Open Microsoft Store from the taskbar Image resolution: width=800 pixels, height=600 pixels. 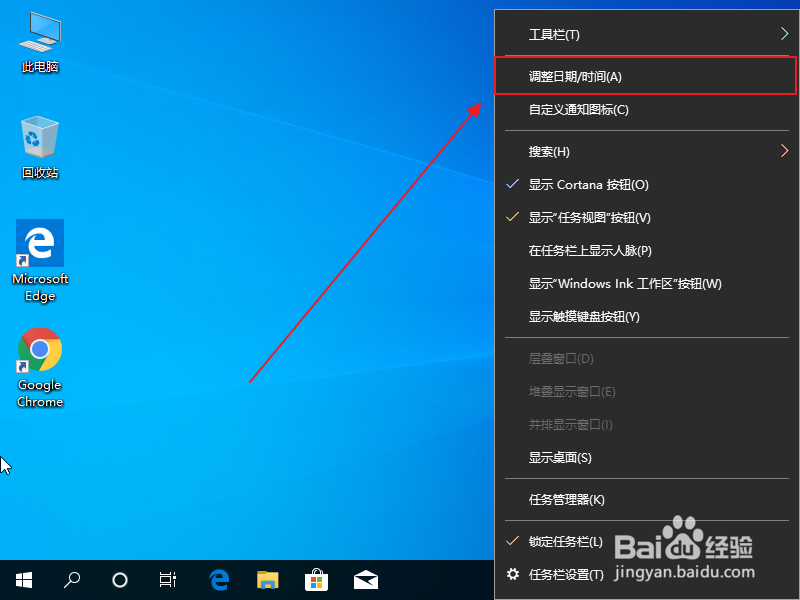[316, 579]
